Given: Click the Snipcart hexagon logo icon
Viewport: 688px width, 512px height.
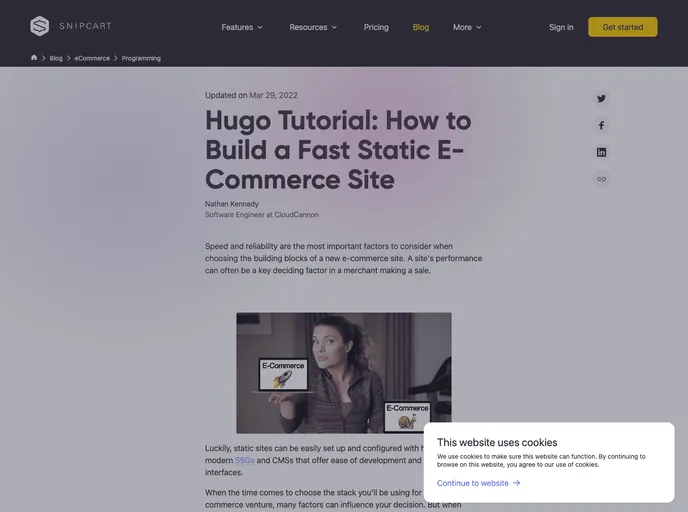Looking at the screenshot, I should pyautogui.click(x=39, y=26).
